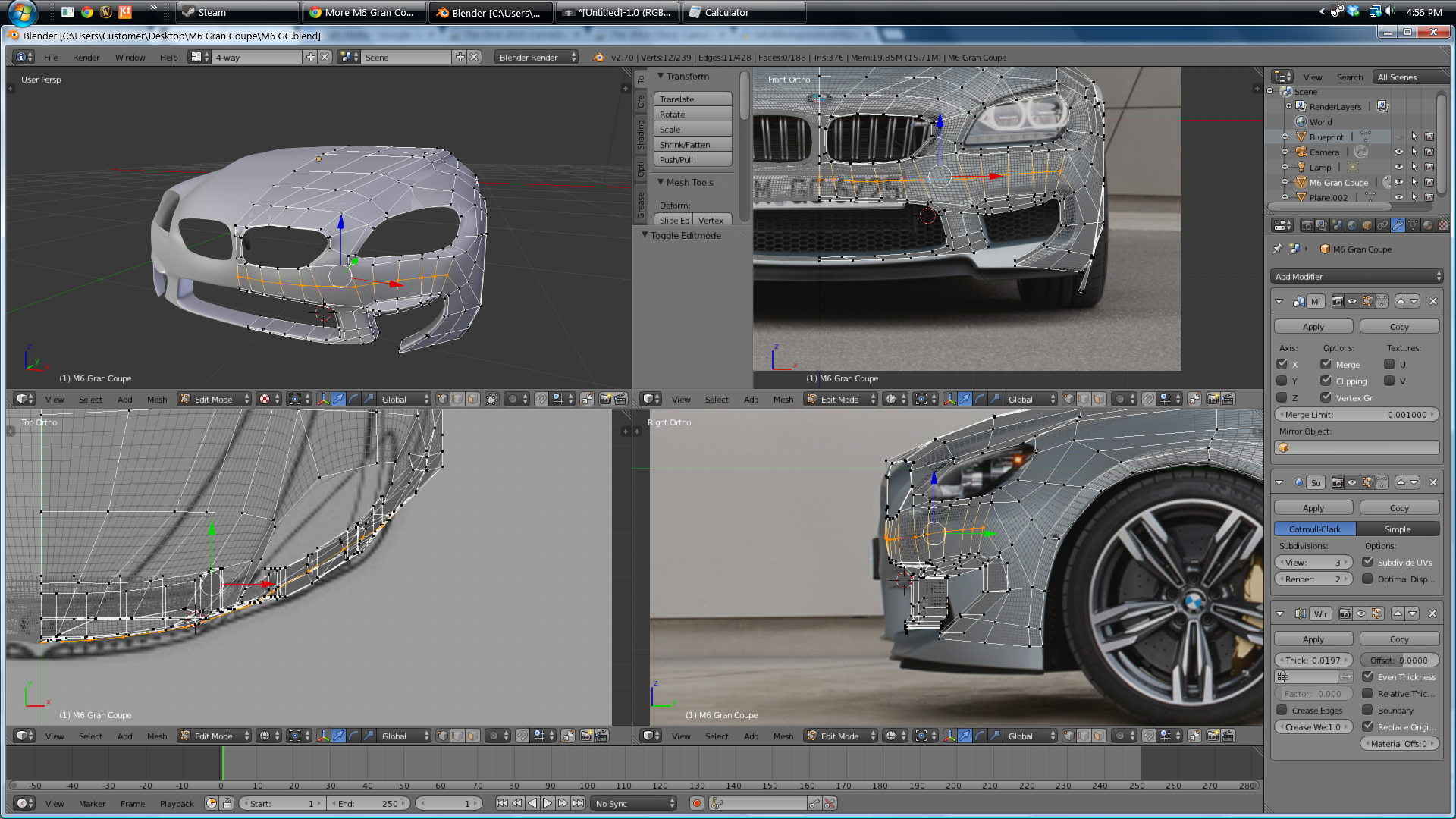Screen dimensions: 1456x819
Task: Open Mesh menu in Top Ortho viewport
Action: 157,736
